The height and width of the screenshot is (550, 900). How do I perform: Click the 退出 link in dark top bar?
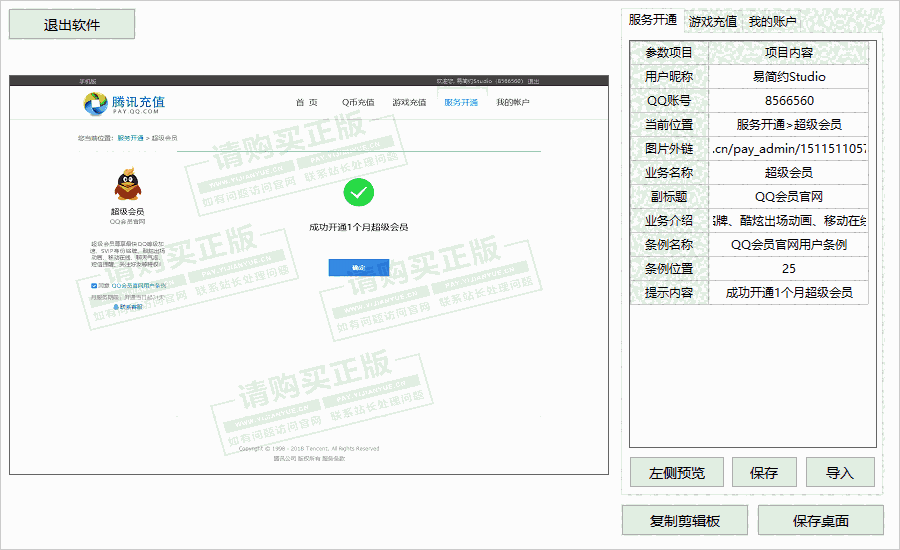click(534, 82)
